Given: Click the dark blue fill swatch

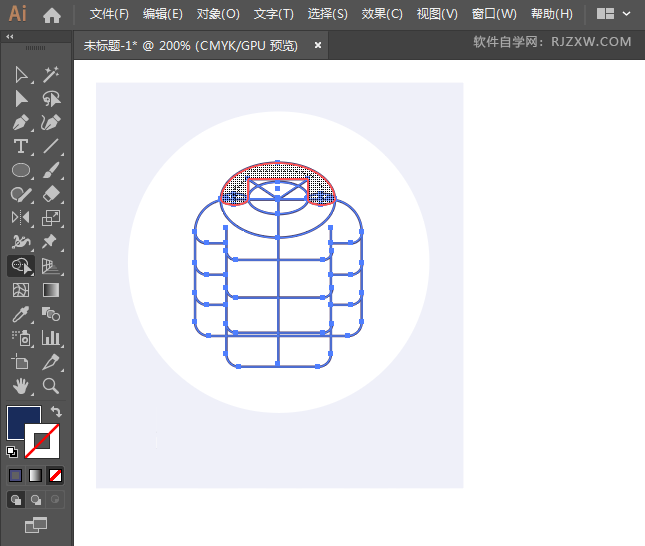Looking at the screenshot, I should (23, 422).
